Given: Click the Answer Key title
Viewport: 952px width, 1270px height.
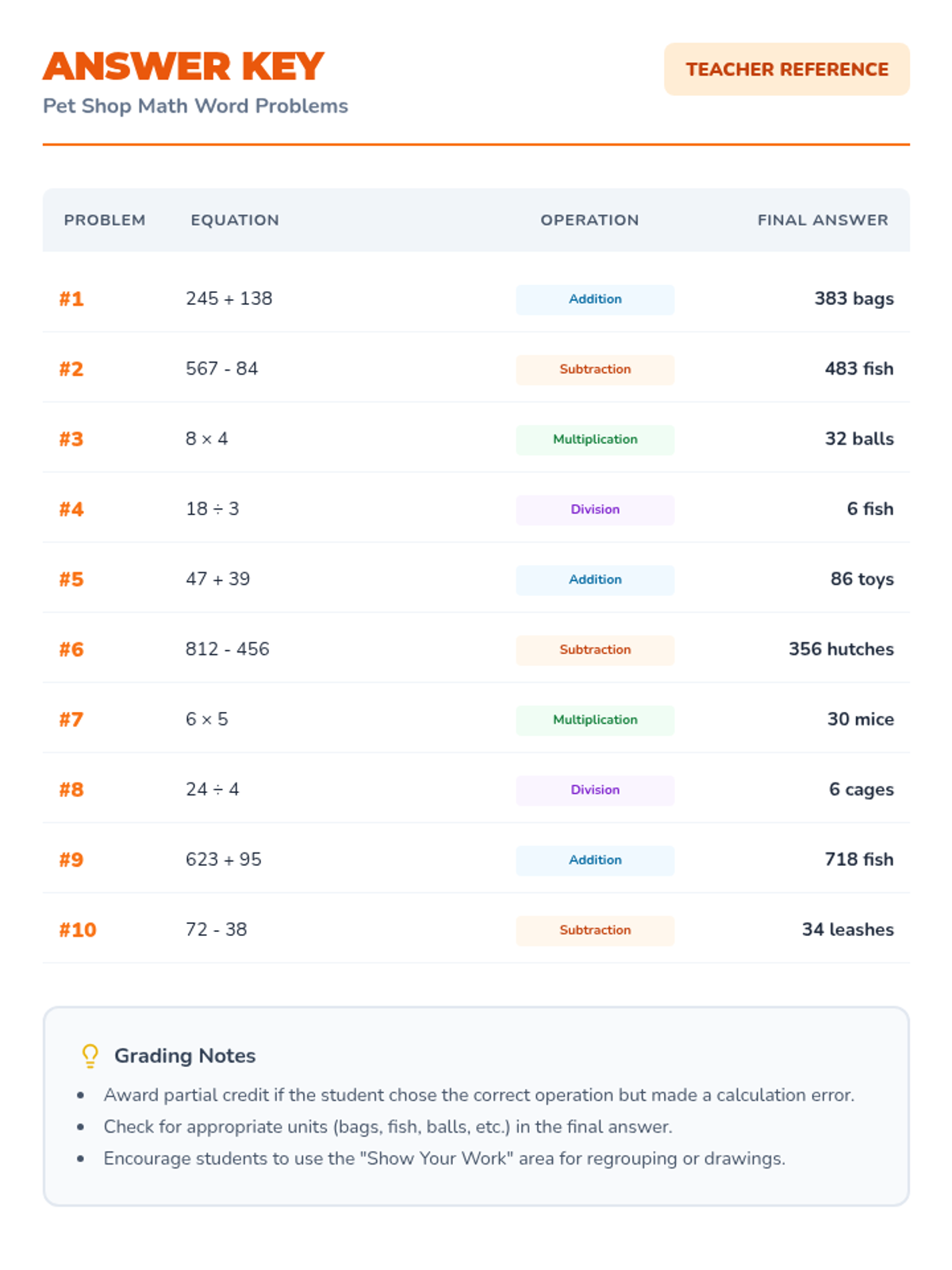Looking at the screenshot, I should click(x=183, y=67).
